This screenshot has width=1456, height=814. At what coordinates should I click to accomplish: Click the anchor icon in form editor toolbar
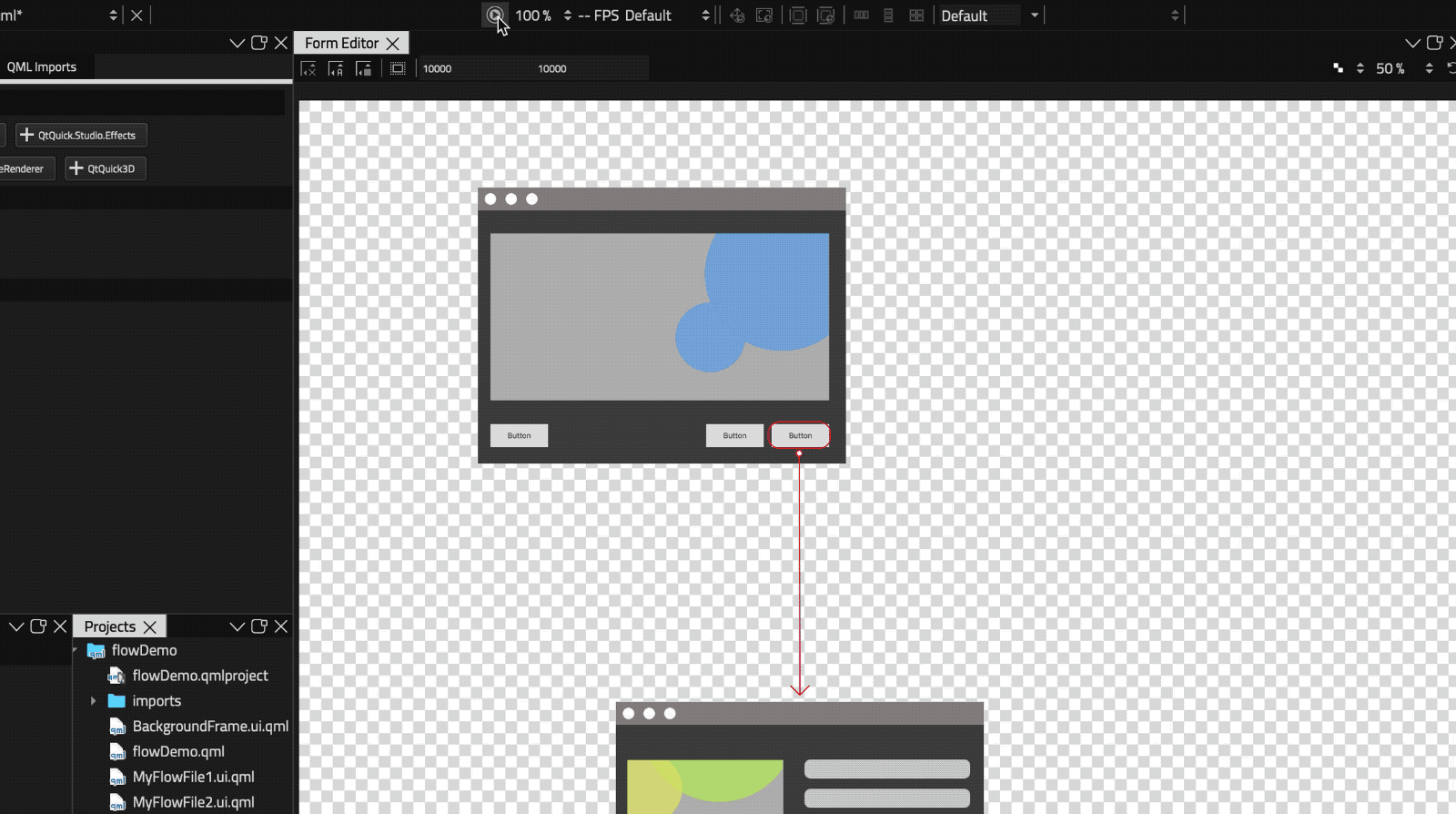336,68
